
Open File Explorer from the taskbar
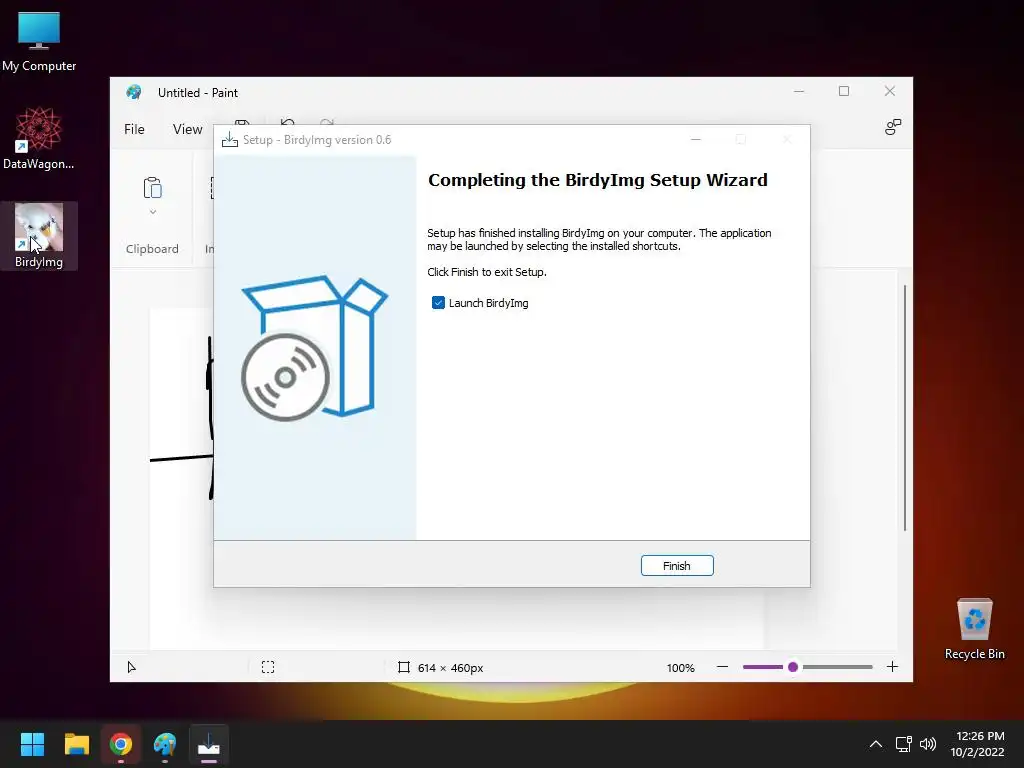tap(76, 744)
